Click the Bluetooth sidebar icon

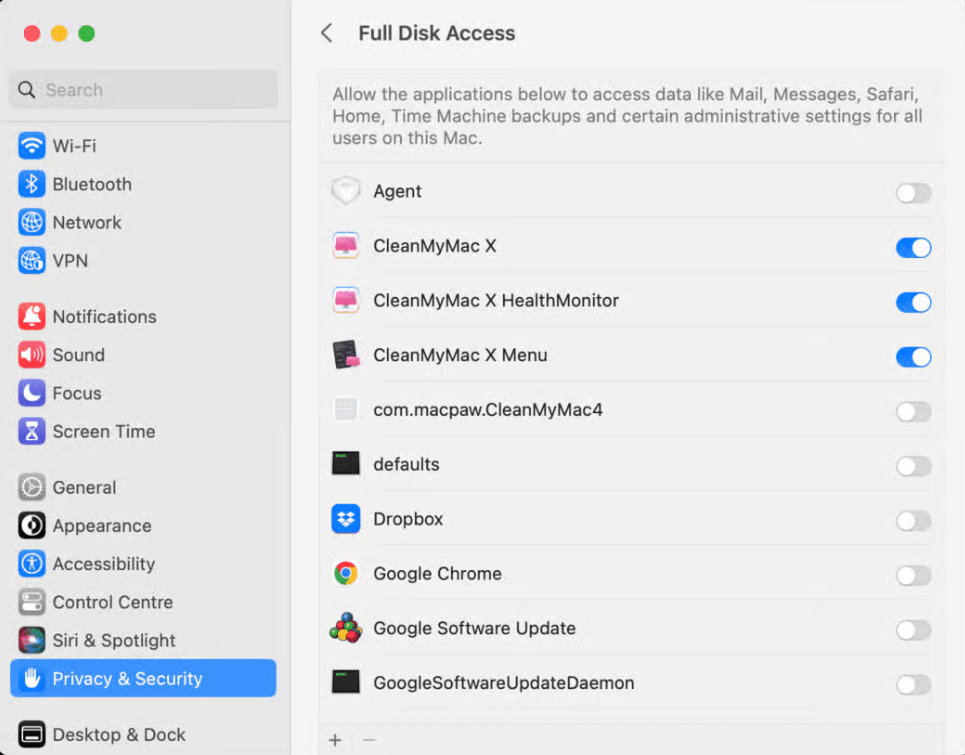click(32, 184)
